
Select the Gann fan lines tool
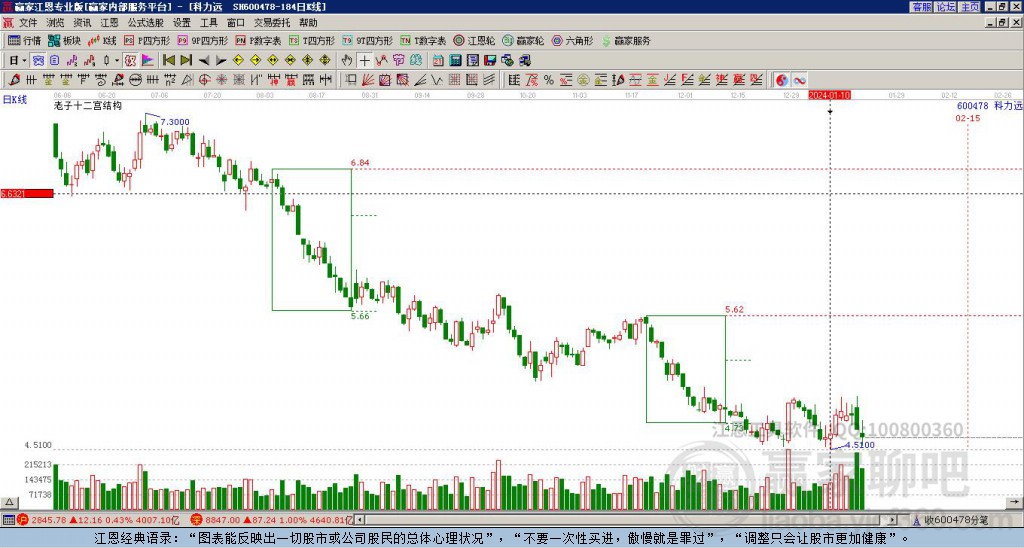pos(368,80)
